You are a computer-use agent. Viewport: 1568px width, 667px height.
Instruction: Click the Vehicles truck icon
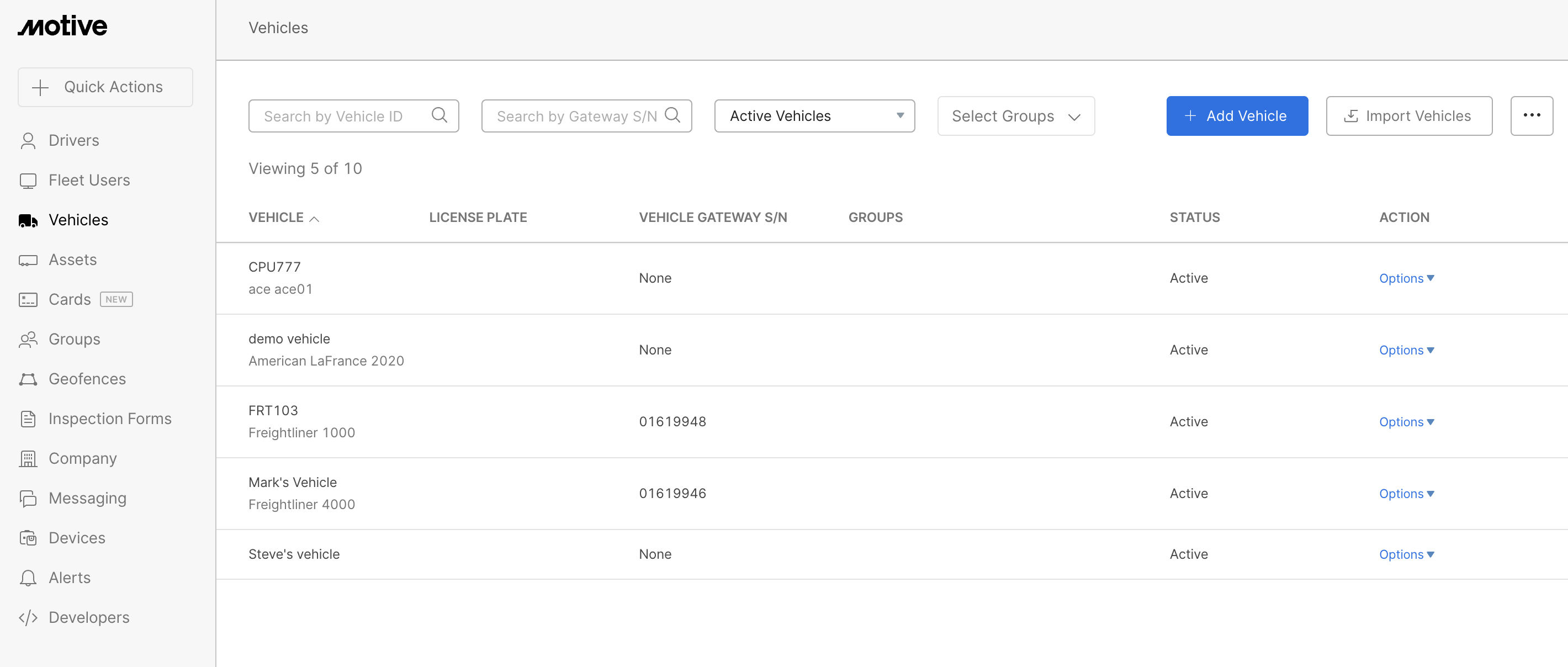(28, 220)
